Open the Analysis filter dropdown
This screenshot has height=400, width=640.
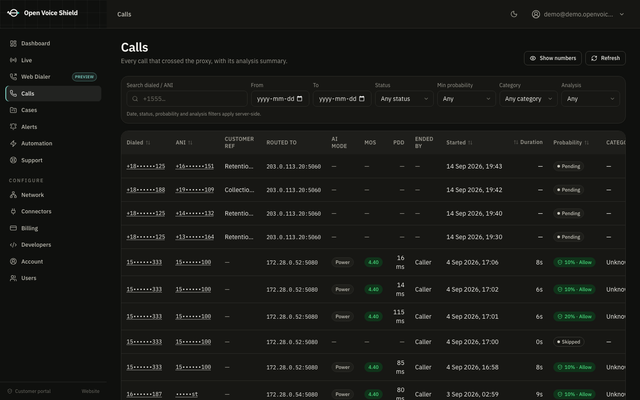pyautogui.click(x=590, y=99)
